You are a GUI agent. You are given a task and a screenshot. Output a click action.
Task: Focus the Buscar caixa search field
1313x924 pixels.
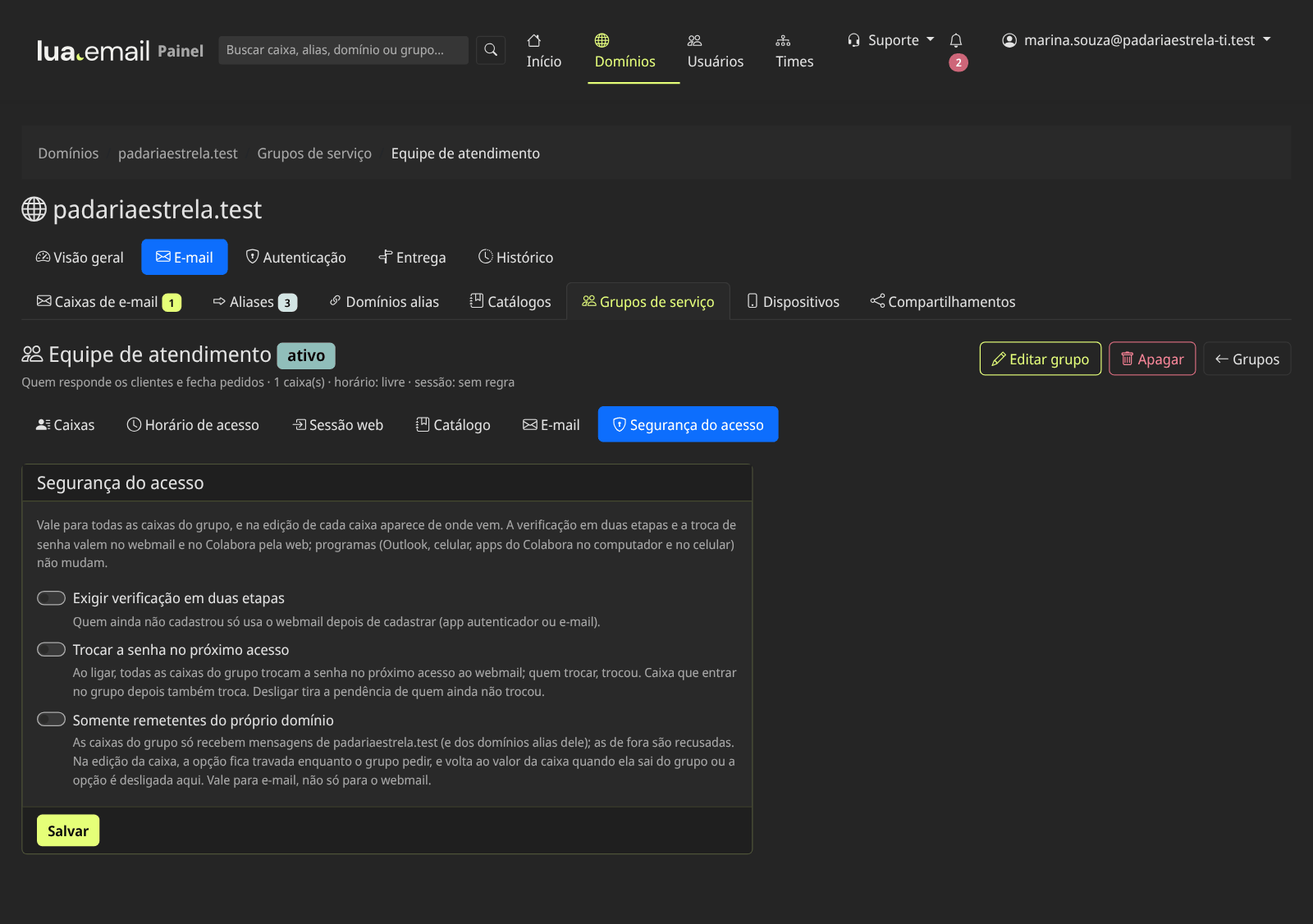click(x=344, y=50)
